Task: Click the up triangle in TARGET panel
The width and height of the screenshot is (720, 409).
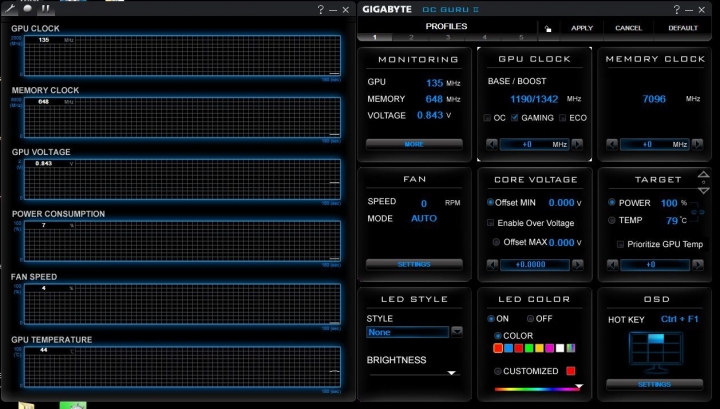Action: 703,174
